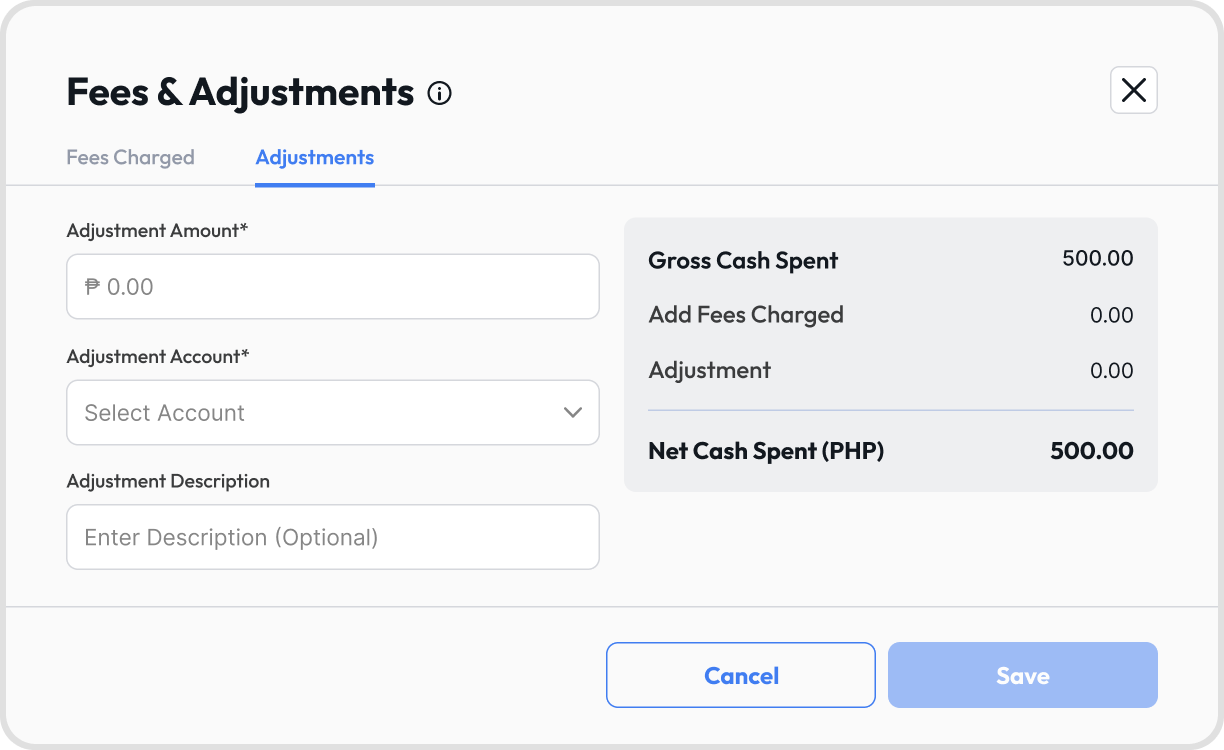Click the Gross Cash Spent value 500.00

[1098, 259]
